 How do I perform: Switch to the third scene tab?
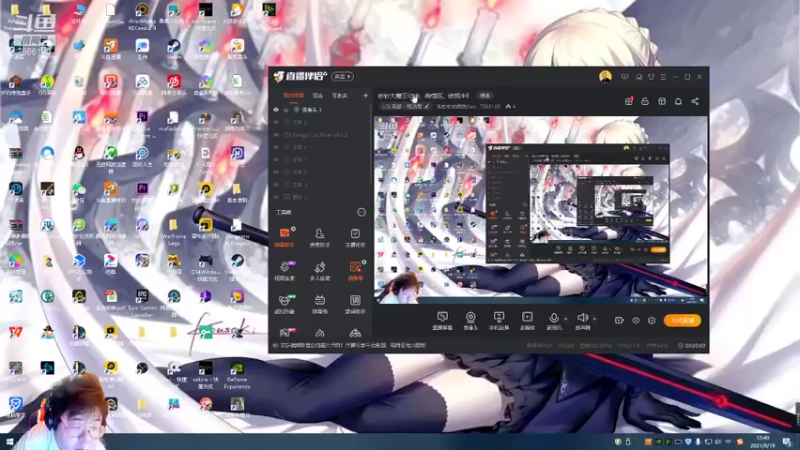click(x=340, y=95)
